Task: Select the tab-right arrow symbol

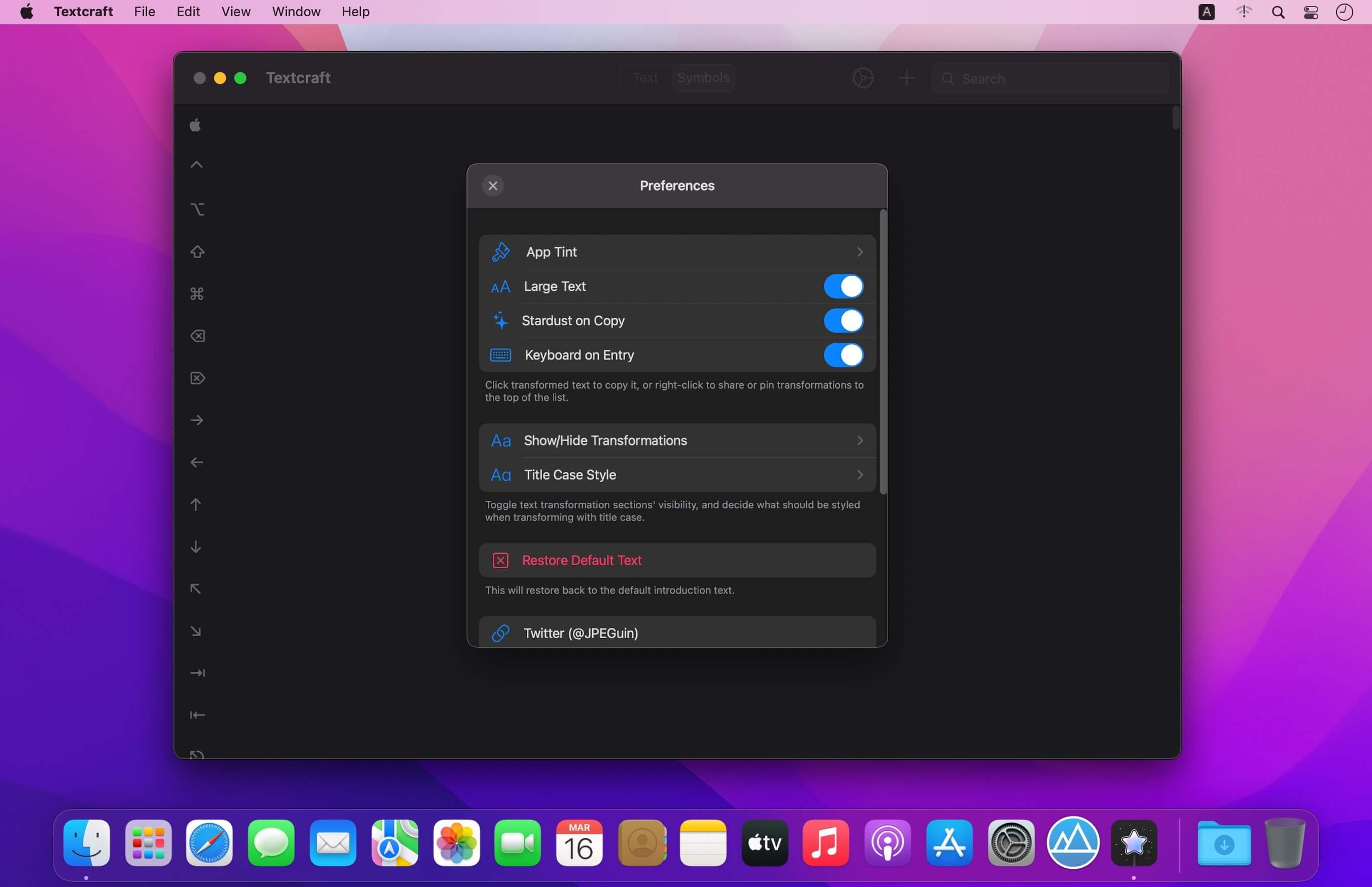Action: [x=197, y=673]
